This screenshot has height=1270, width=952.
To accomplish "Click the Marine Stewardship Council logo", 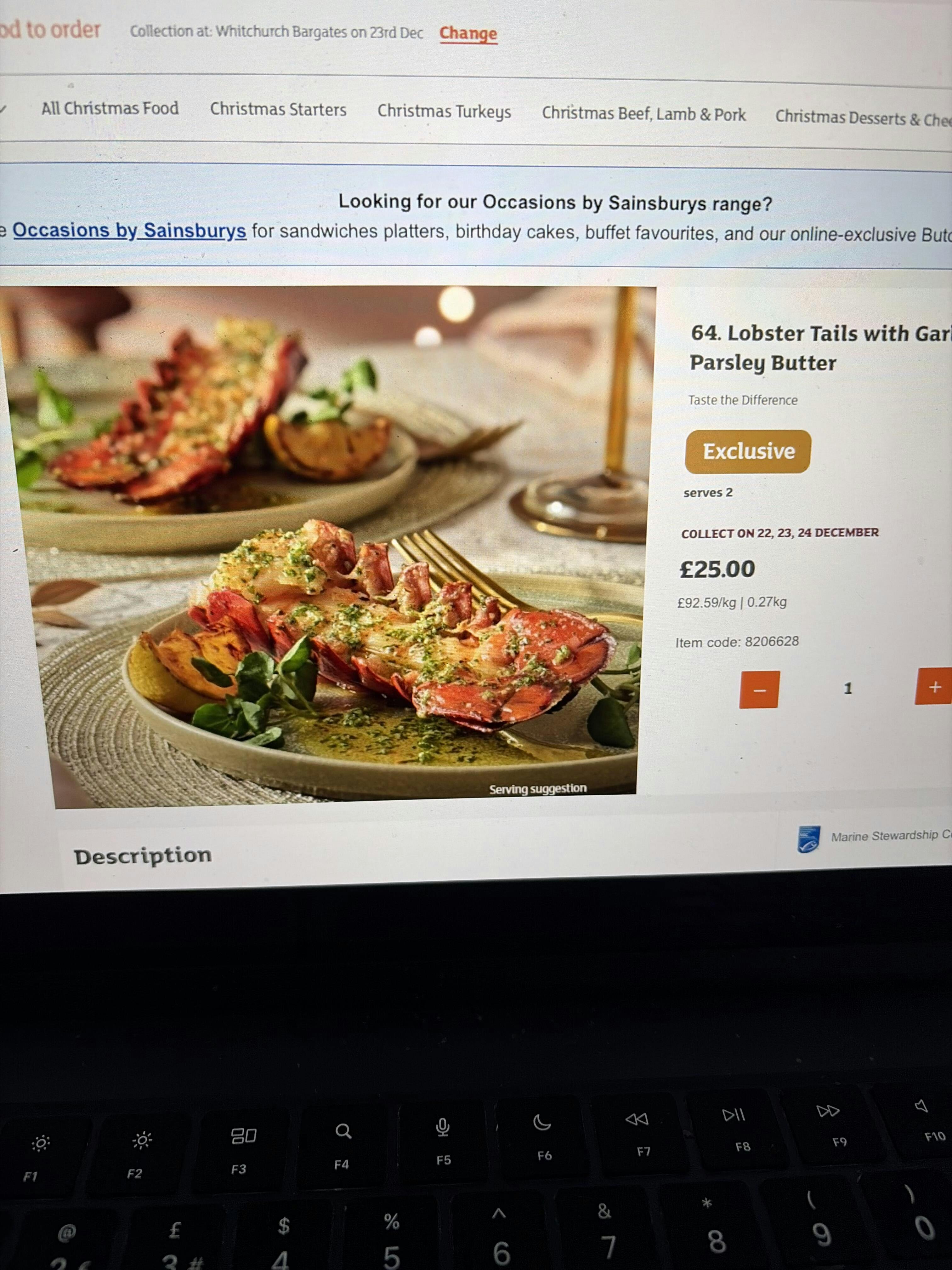I will (808, 839).
